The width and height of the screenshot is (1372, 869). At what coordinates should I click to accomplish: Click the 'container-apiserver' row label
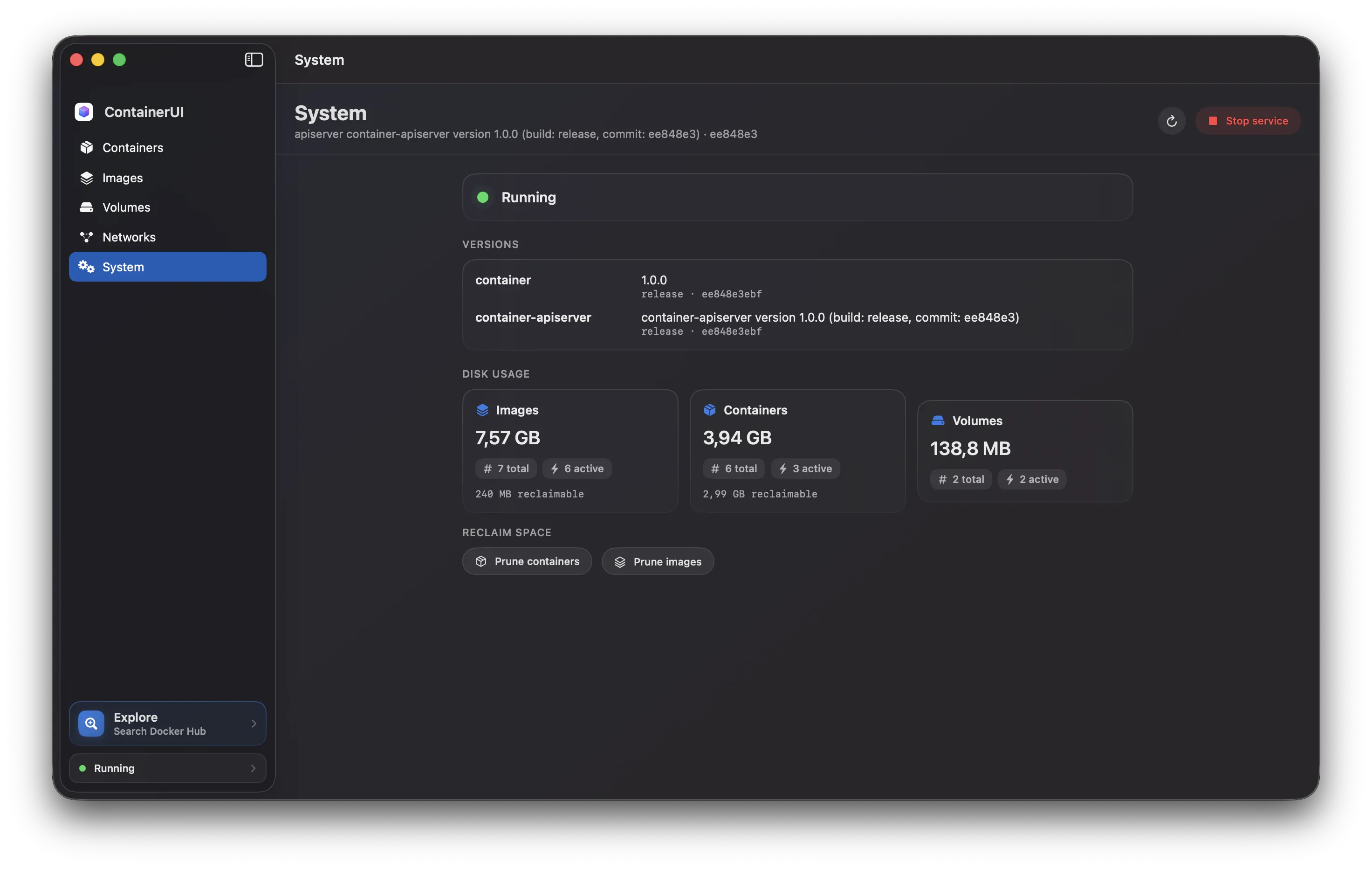(x=533, y=317)
